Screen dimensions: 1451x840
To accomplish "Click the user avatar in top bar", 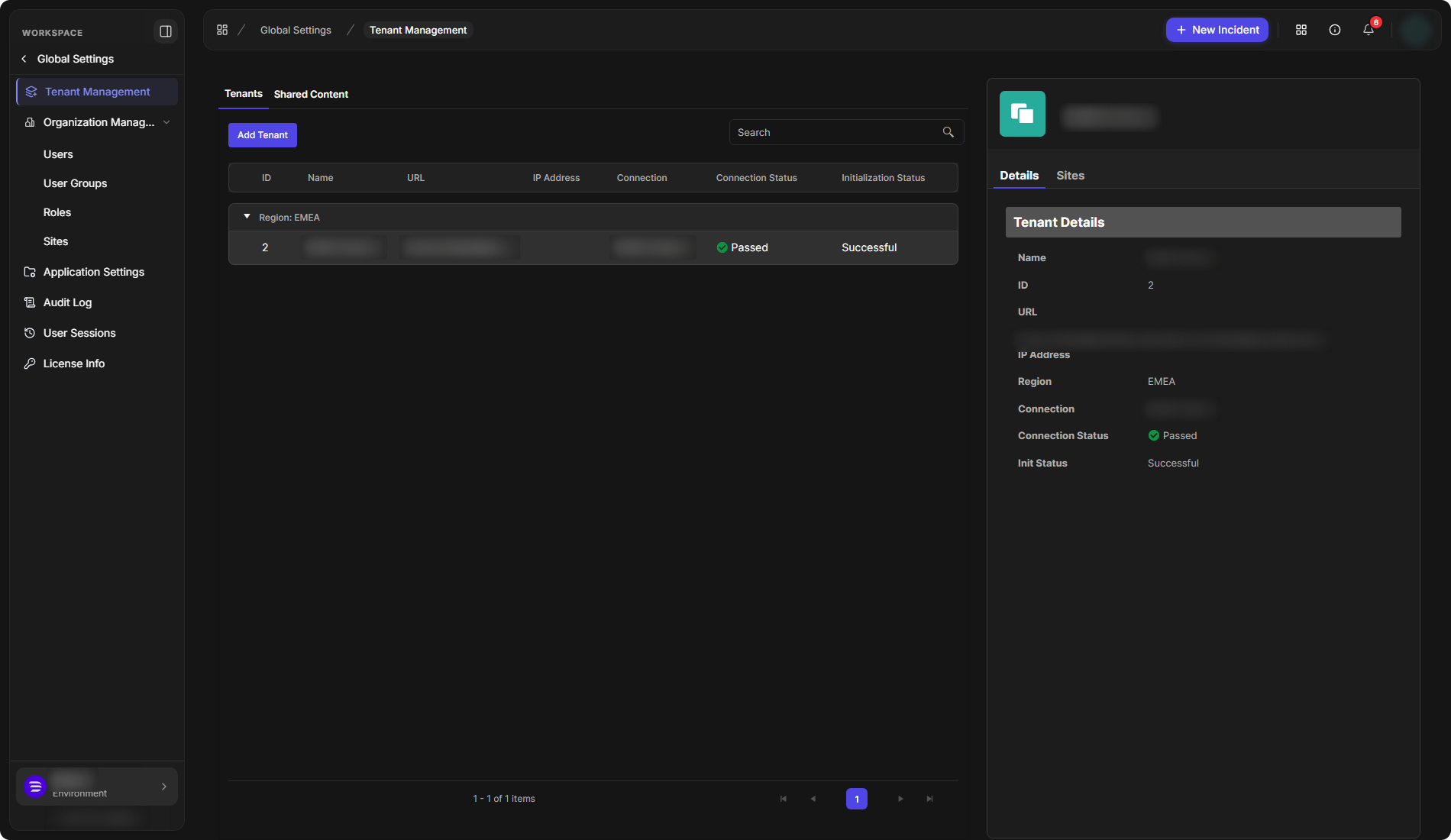I will click(x=1417, y=30).
